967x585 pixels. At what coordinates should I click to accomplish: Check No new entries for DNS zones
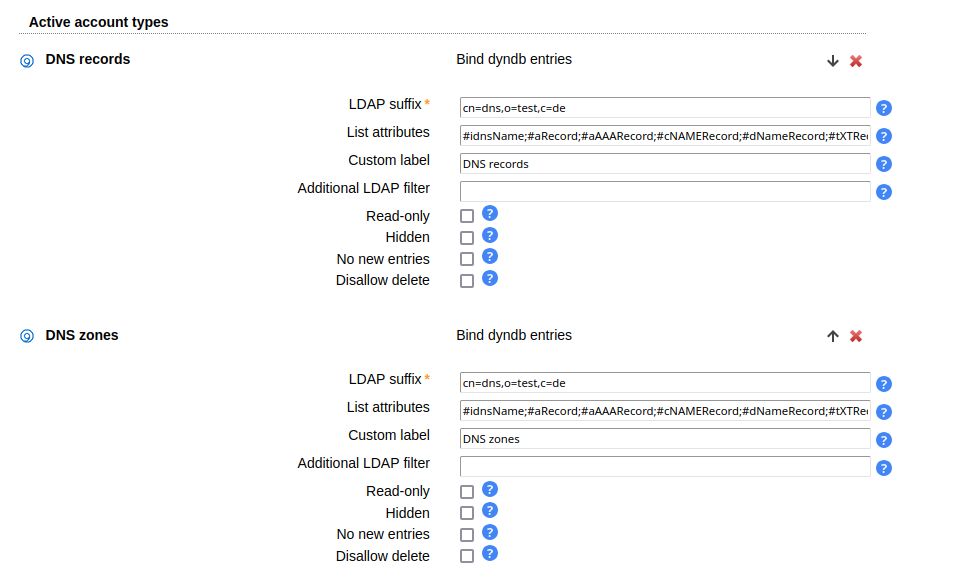tap(467, 535)
